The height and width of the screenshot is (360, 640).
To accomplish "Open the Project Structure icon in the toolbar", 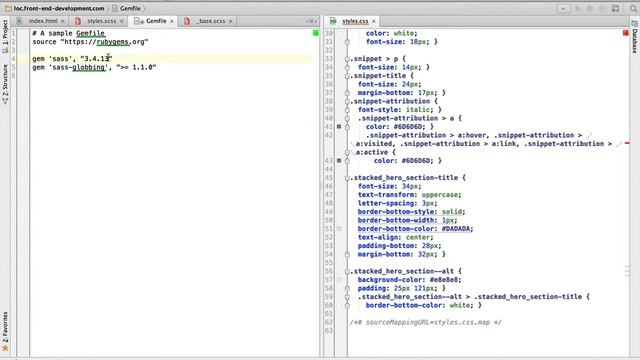I will pos(616,9).
